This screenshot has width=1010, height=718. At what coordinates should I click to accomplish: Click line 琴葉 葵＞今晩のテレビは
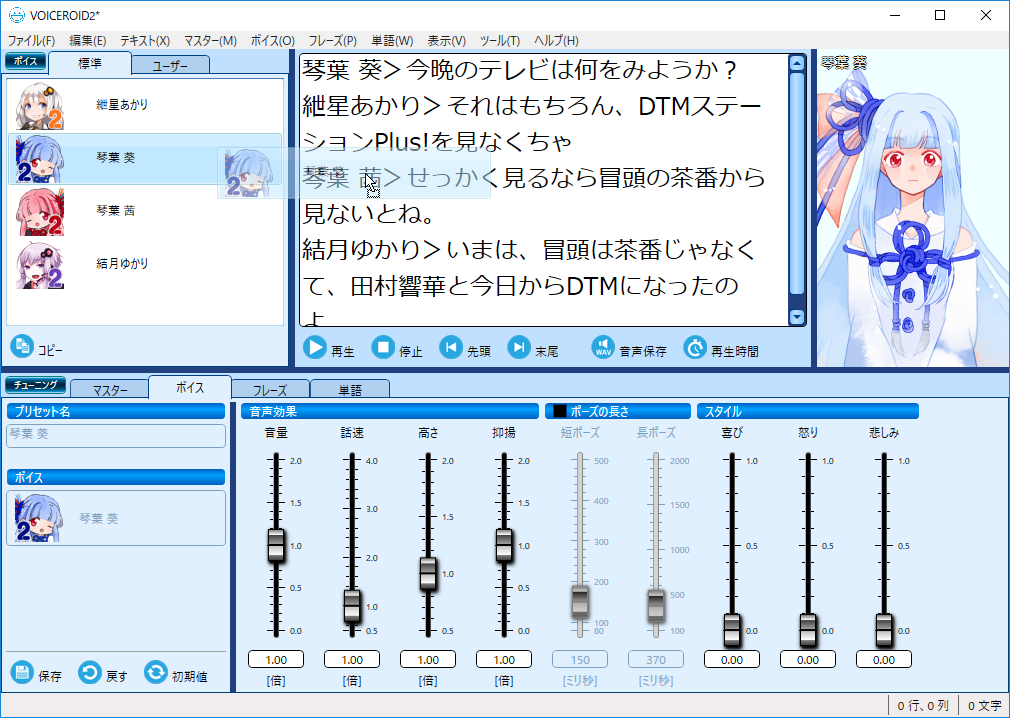tap(519, 70)
